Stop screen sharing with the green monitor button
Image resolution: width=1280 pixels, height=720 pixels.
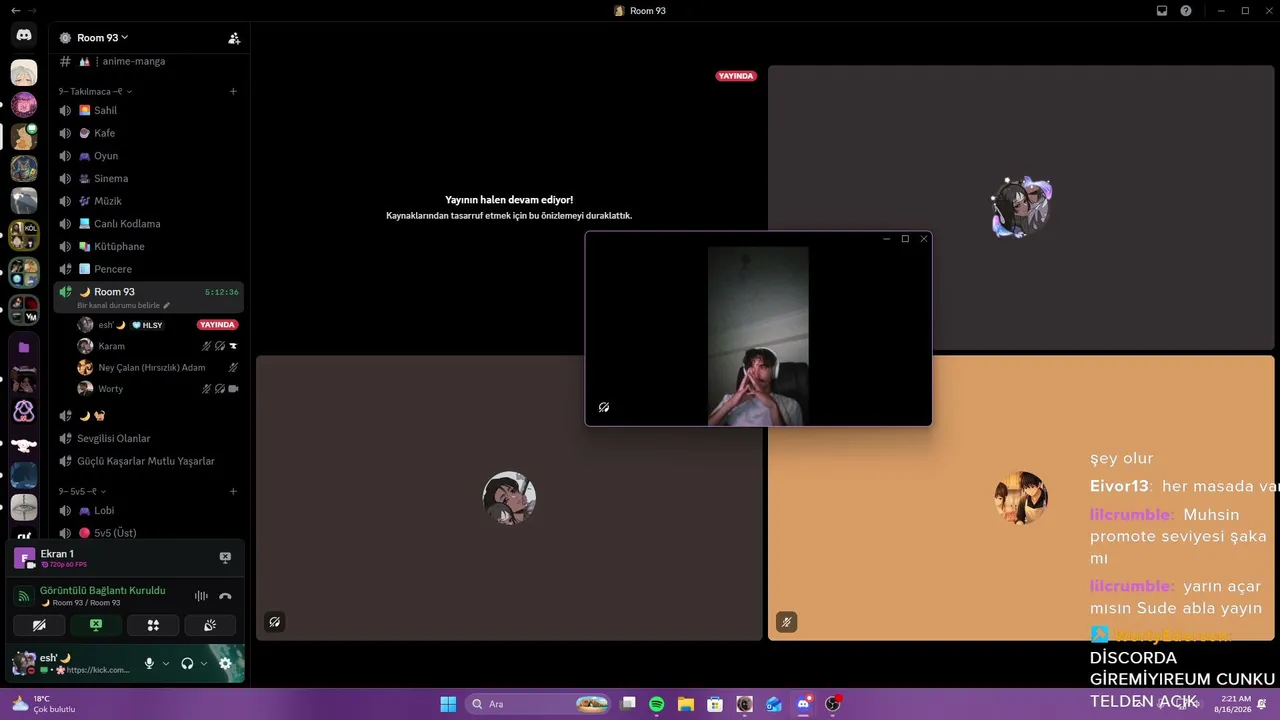click(x=96, y=625)
